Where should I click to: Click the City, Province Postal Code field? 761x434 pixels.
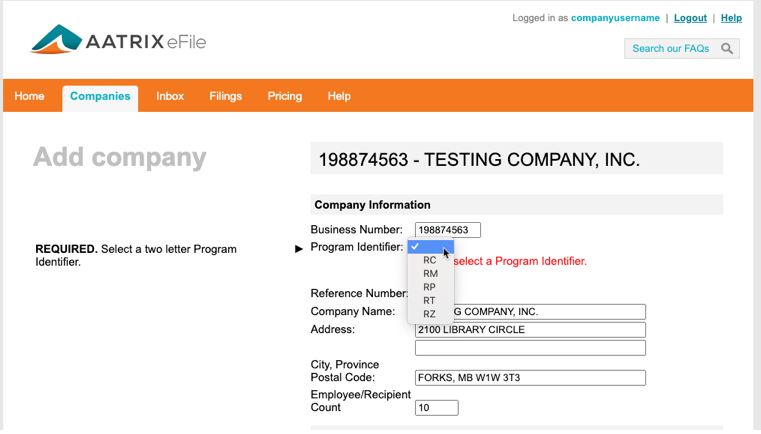click(x=530, y=378)
